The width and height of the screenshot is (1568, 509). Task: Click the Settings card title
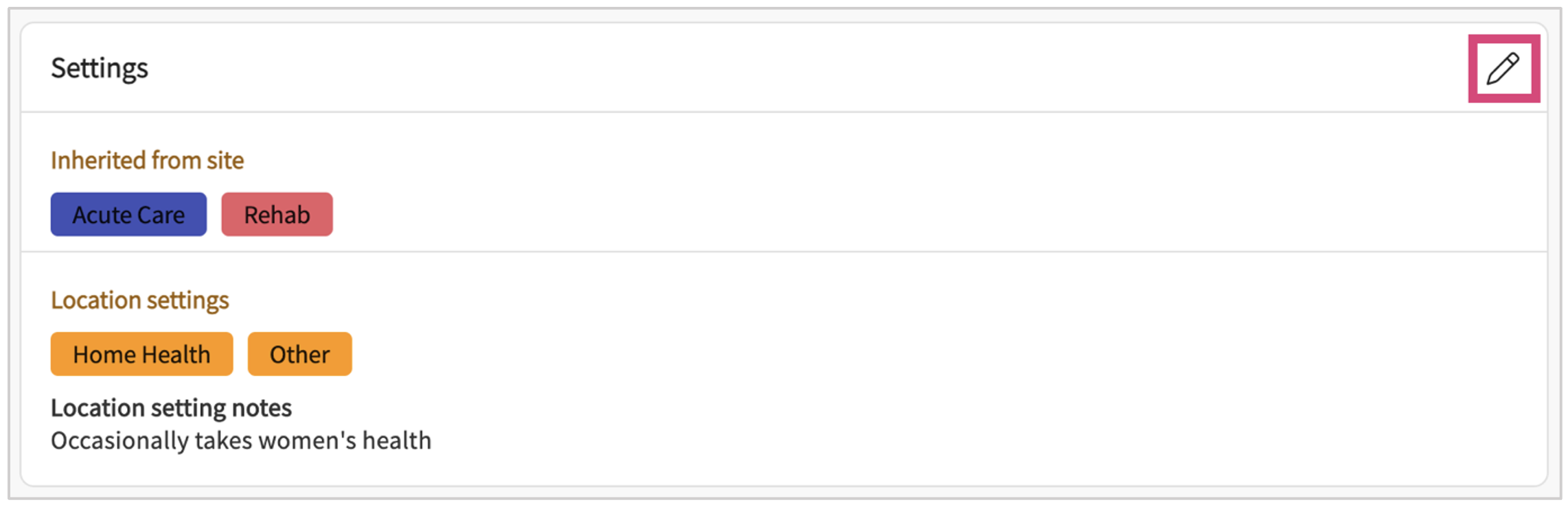pos(100,68)
